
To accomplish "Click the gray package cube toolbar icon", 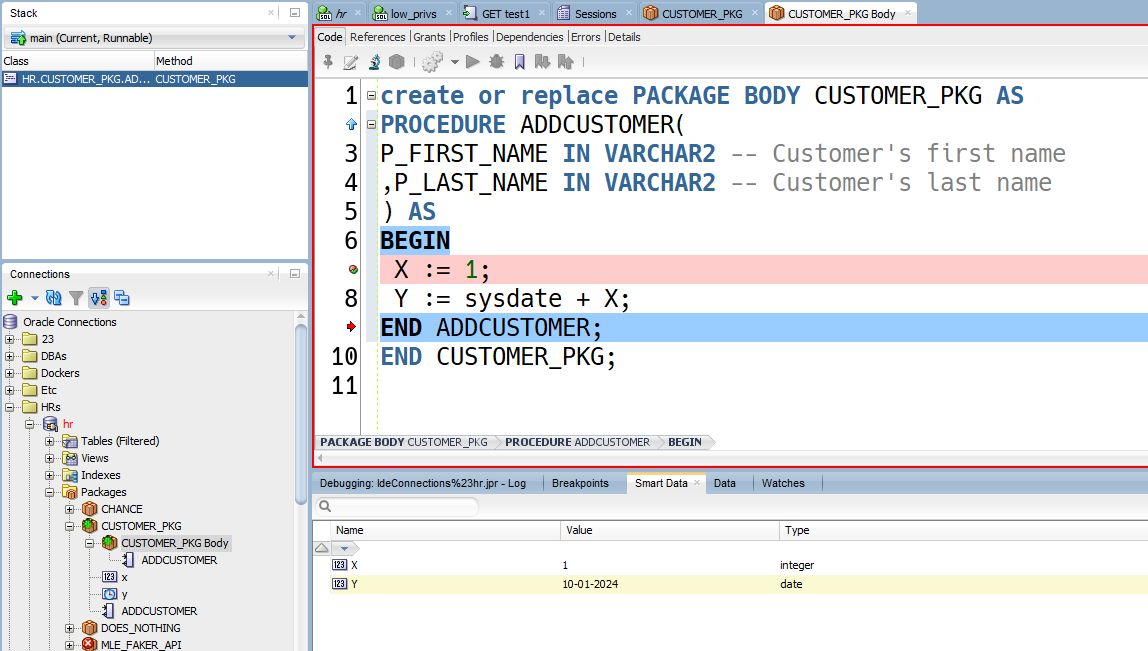I will 397,62.
